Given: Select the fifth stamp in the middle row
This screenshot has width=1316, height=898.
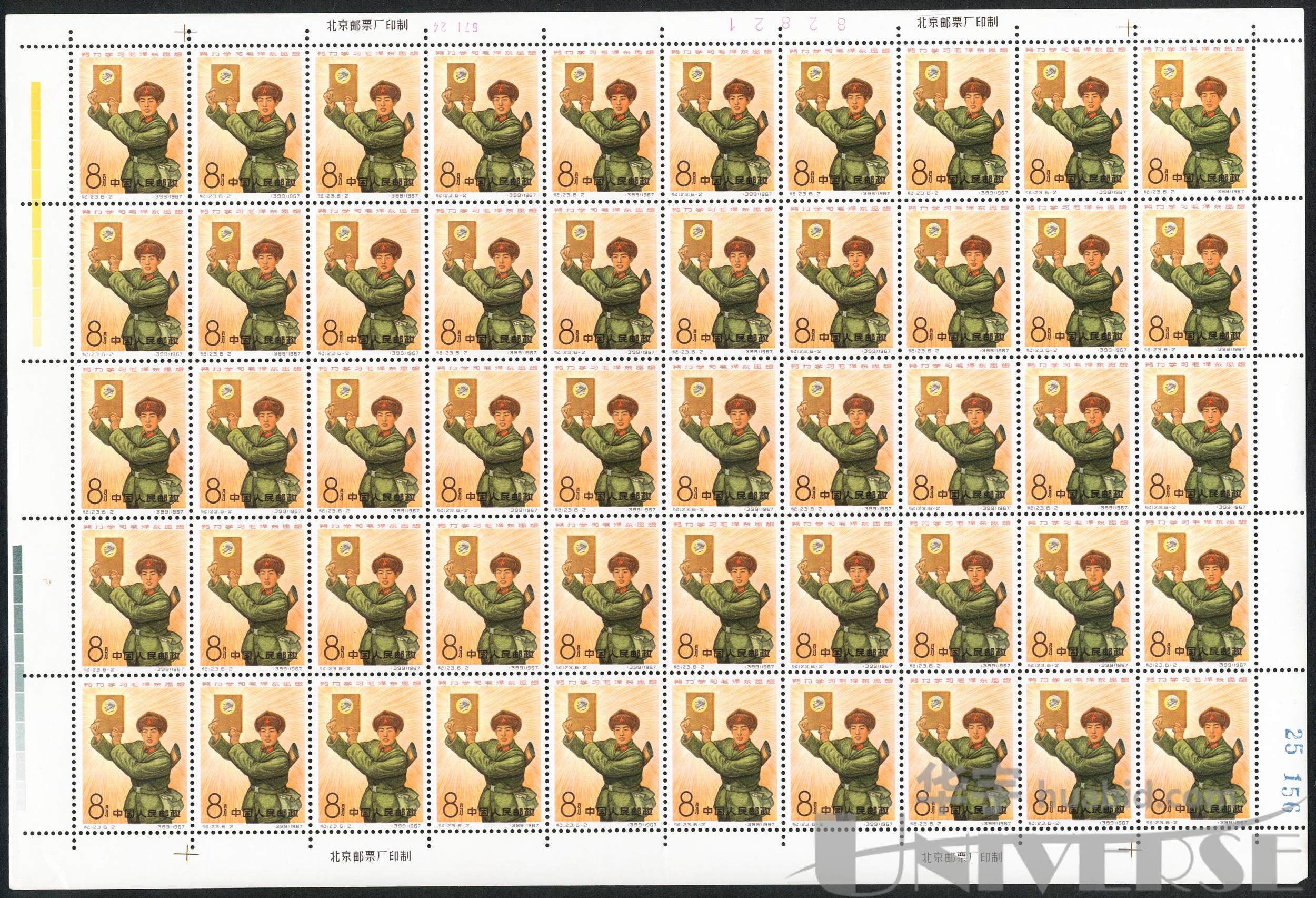Looking at the screenshot, I should tap(605, 437).
